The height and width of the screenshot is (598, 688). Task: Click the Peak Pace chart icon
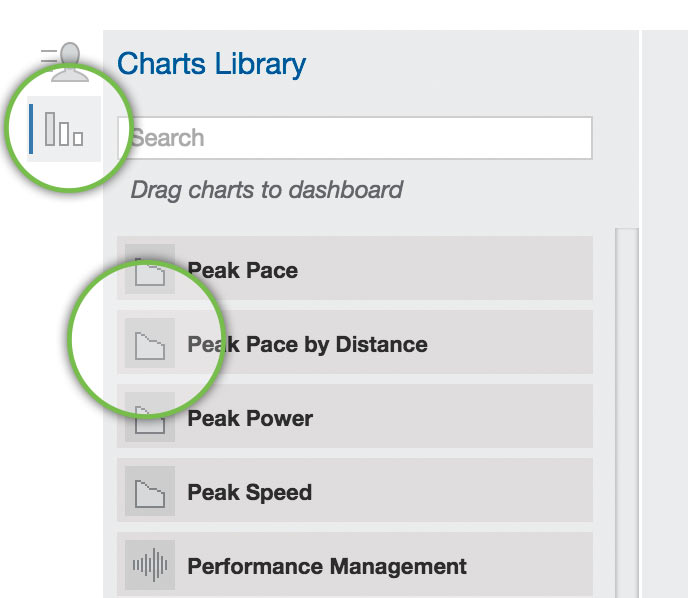(150, 269)
